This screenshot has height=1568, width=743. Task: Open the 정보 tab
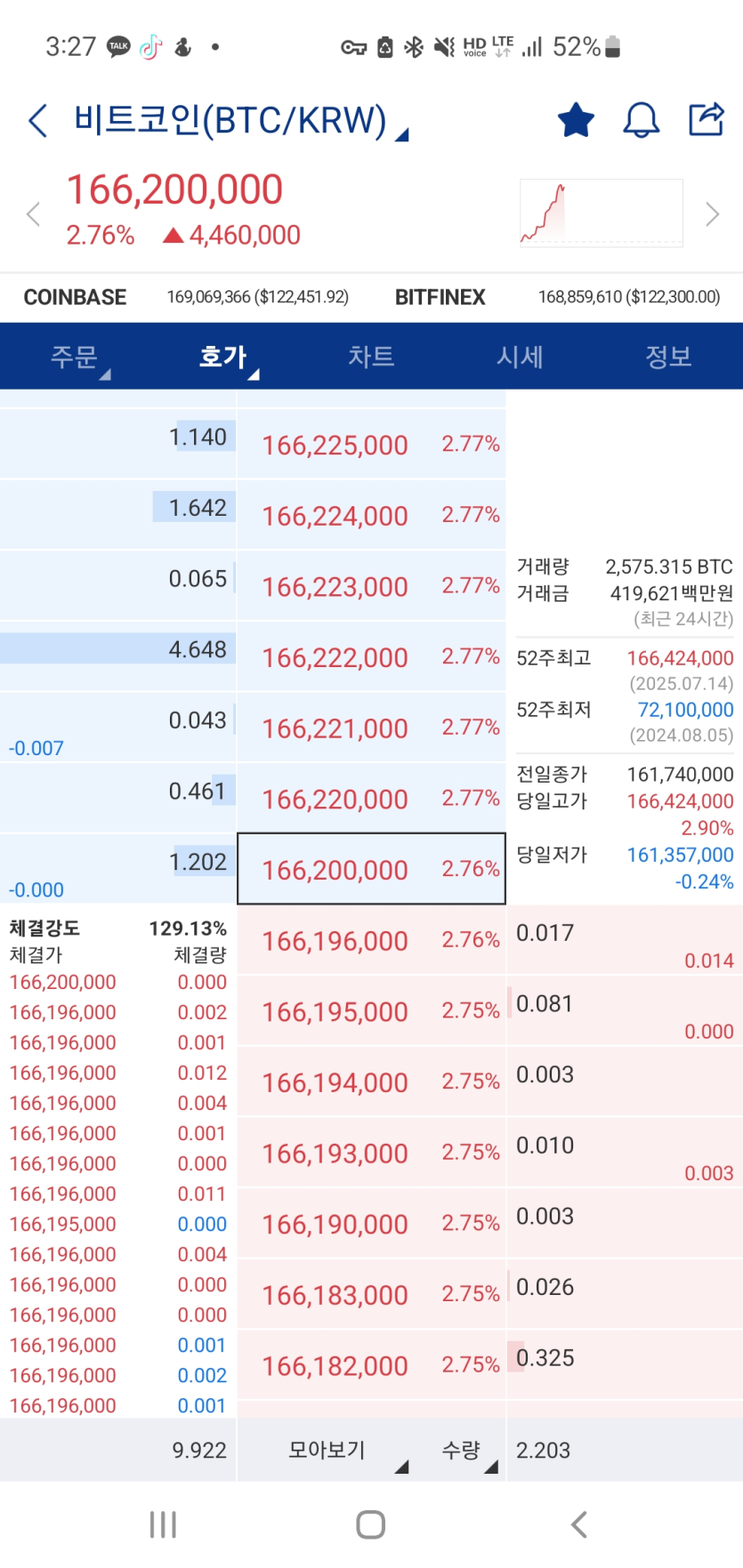pyautogui.click(x=668, y=358)
